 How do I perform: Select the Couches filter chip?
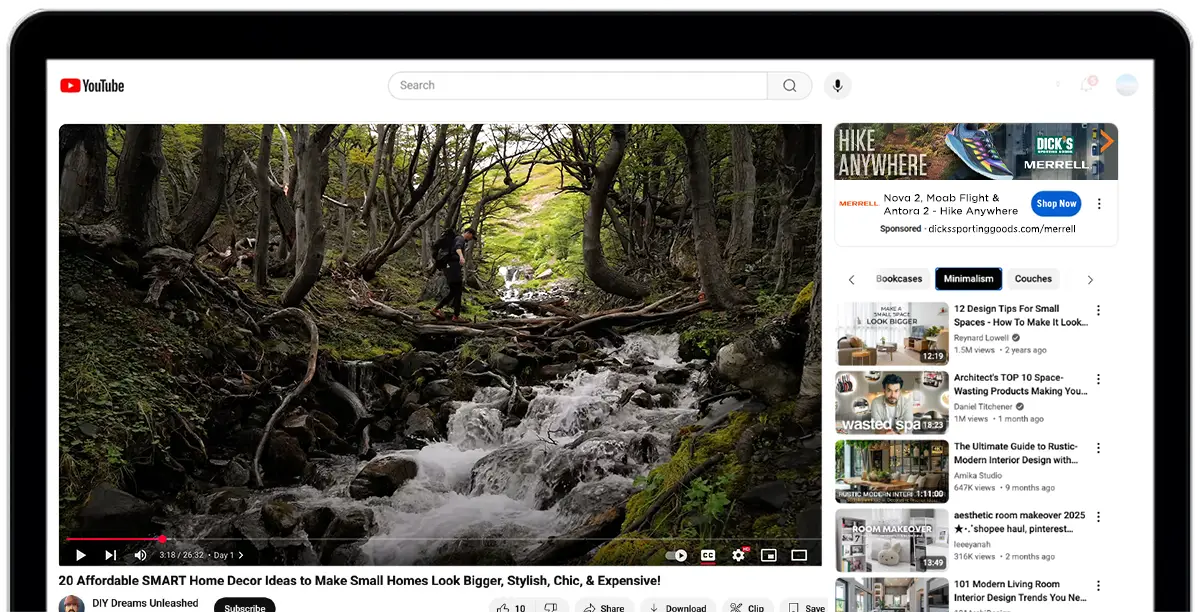click(1033, 279)
